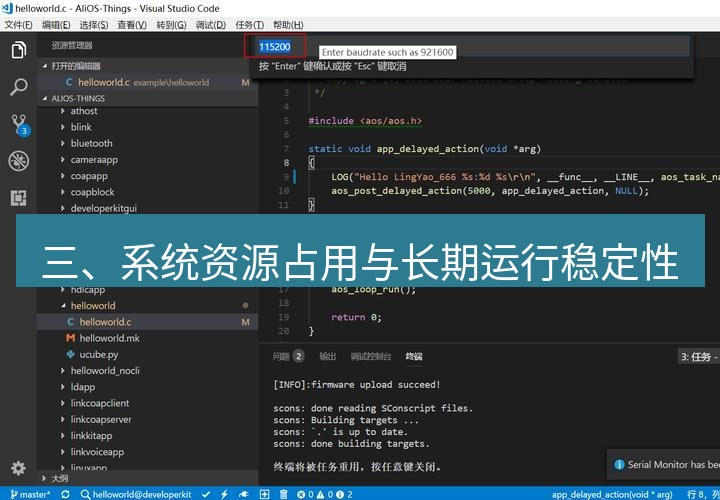Click the make icon beside helloworld.mk

pyautogui.click(x=70, y=338)
